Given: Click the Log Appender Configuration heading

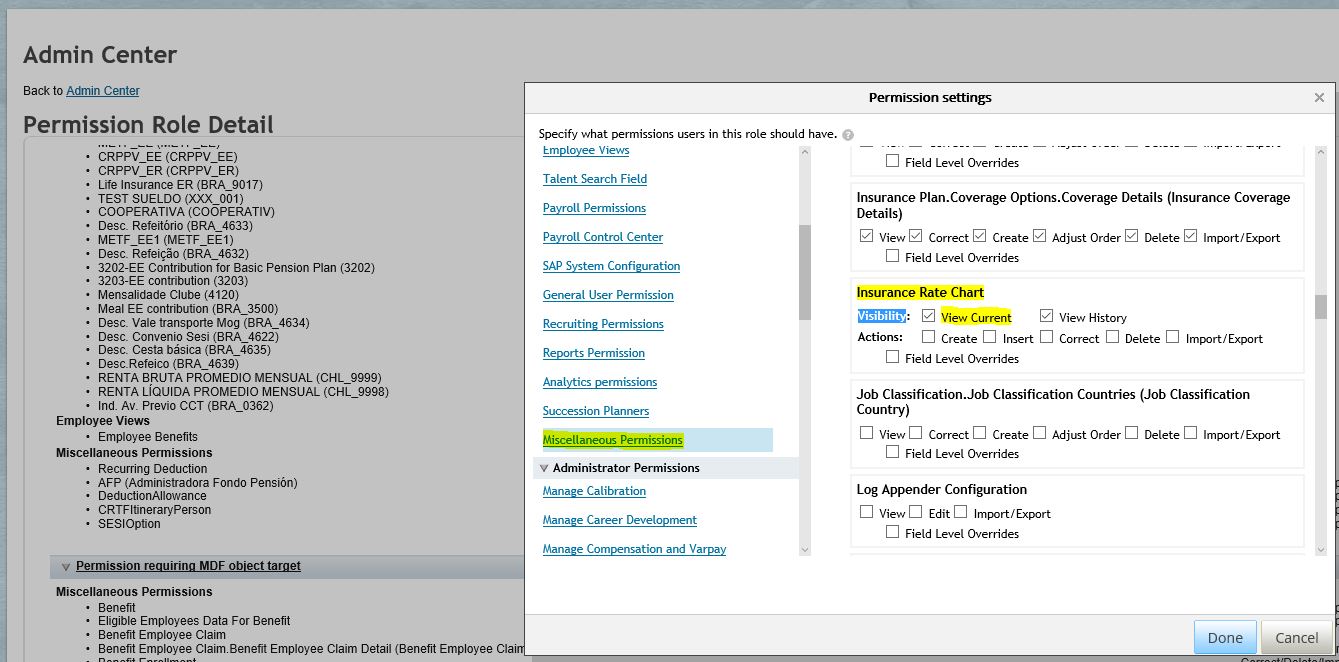Looking at the screenshot, I should (942, 489).
